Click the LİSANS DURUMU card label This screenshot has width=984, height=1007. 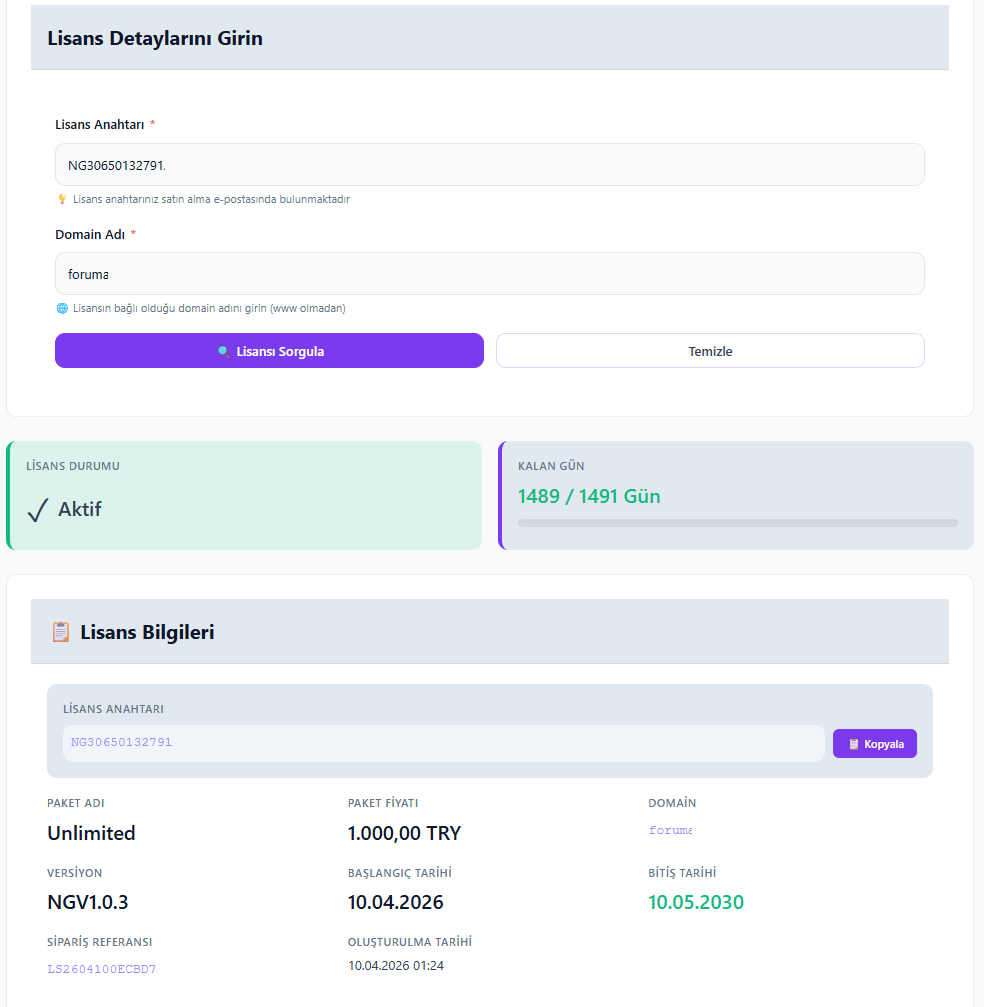click(x=73, y=466)
